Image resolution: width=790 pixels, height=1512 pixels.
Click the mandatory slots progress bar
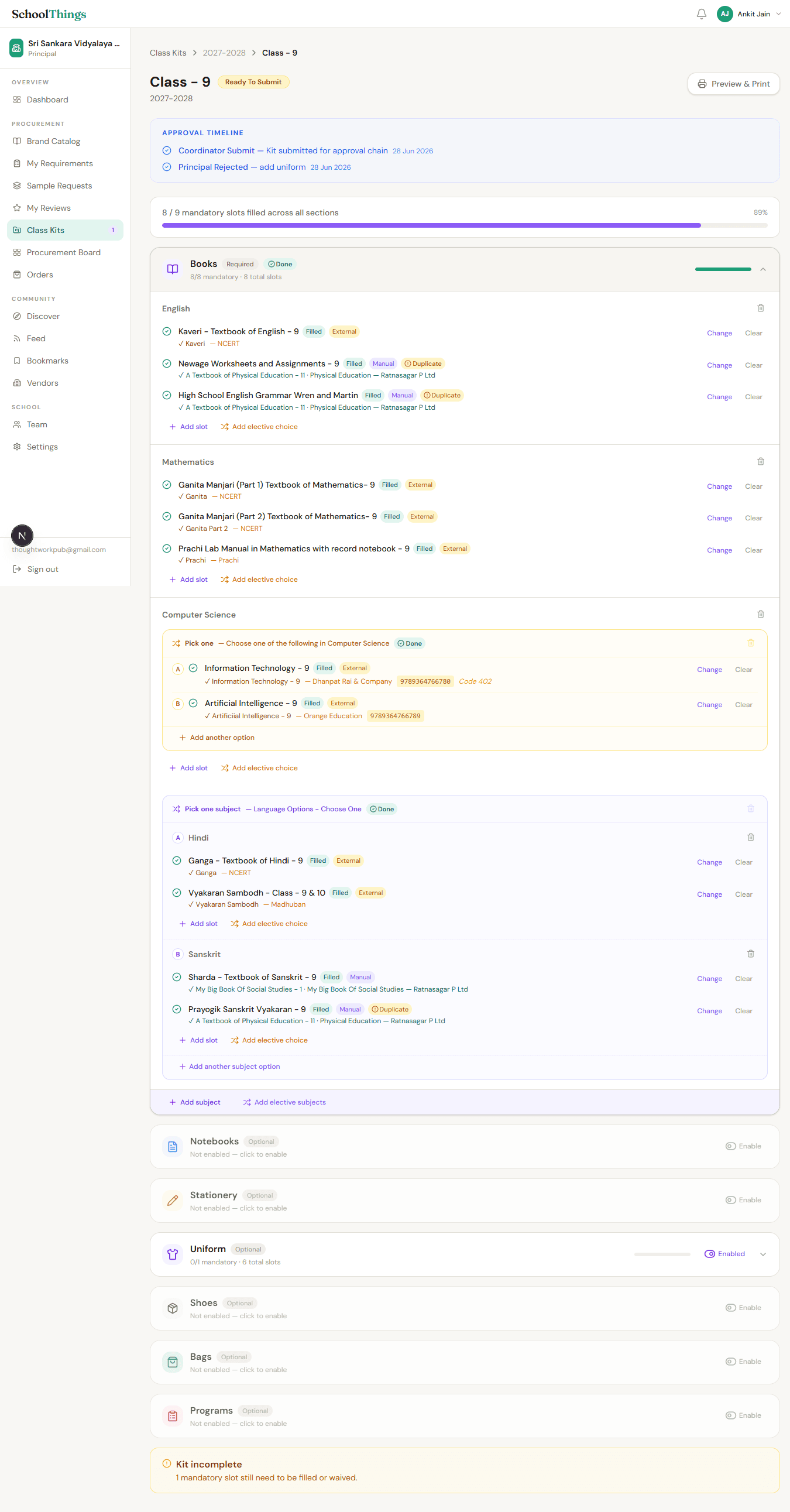pos(465,225)
